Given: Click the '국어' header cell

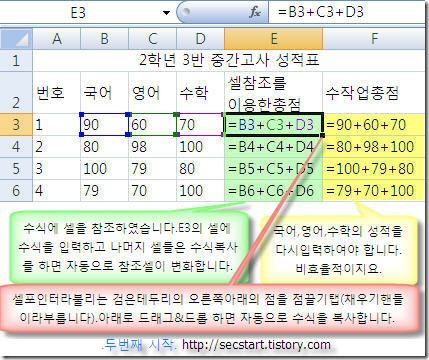Looking at the screenshot, I should click(x=104, y=92).
